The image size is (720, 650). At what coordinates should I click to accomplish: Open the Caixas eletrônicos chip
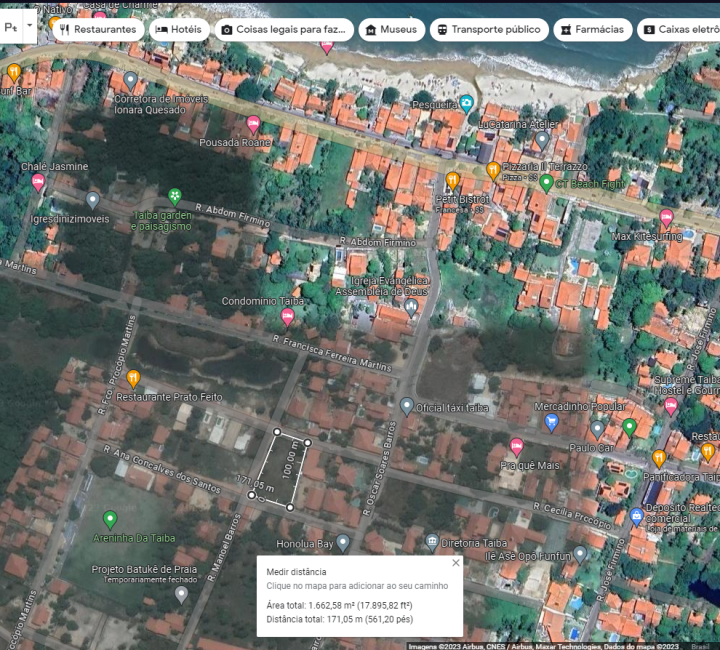[680, 30]
